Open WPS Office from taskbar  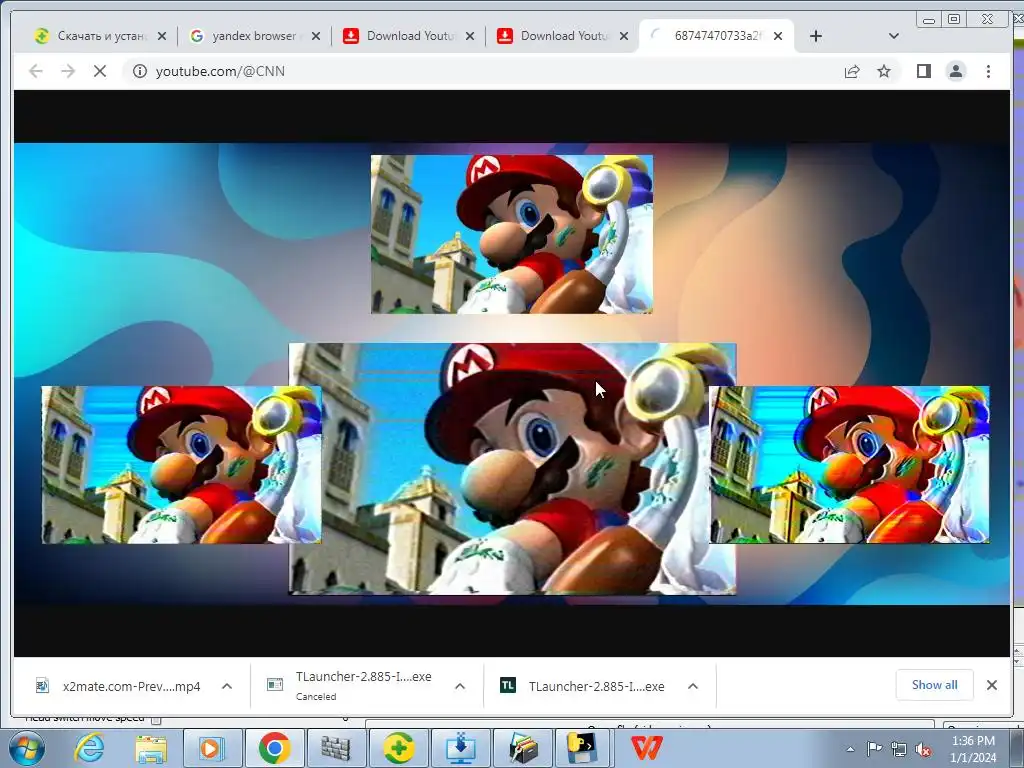647,748
